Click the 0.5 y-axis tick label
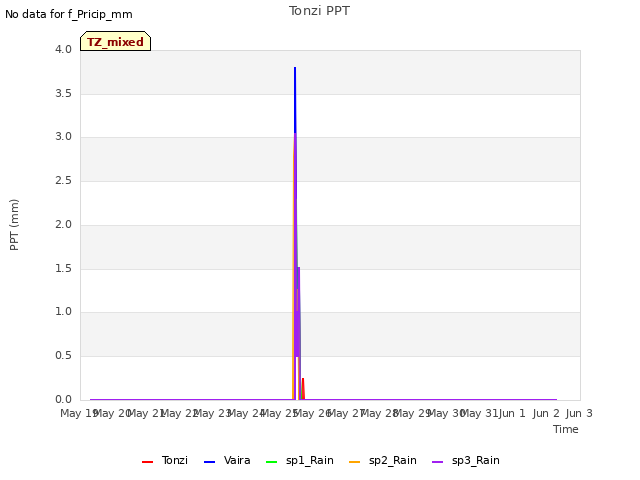The image size is (640, 480). 63,356
